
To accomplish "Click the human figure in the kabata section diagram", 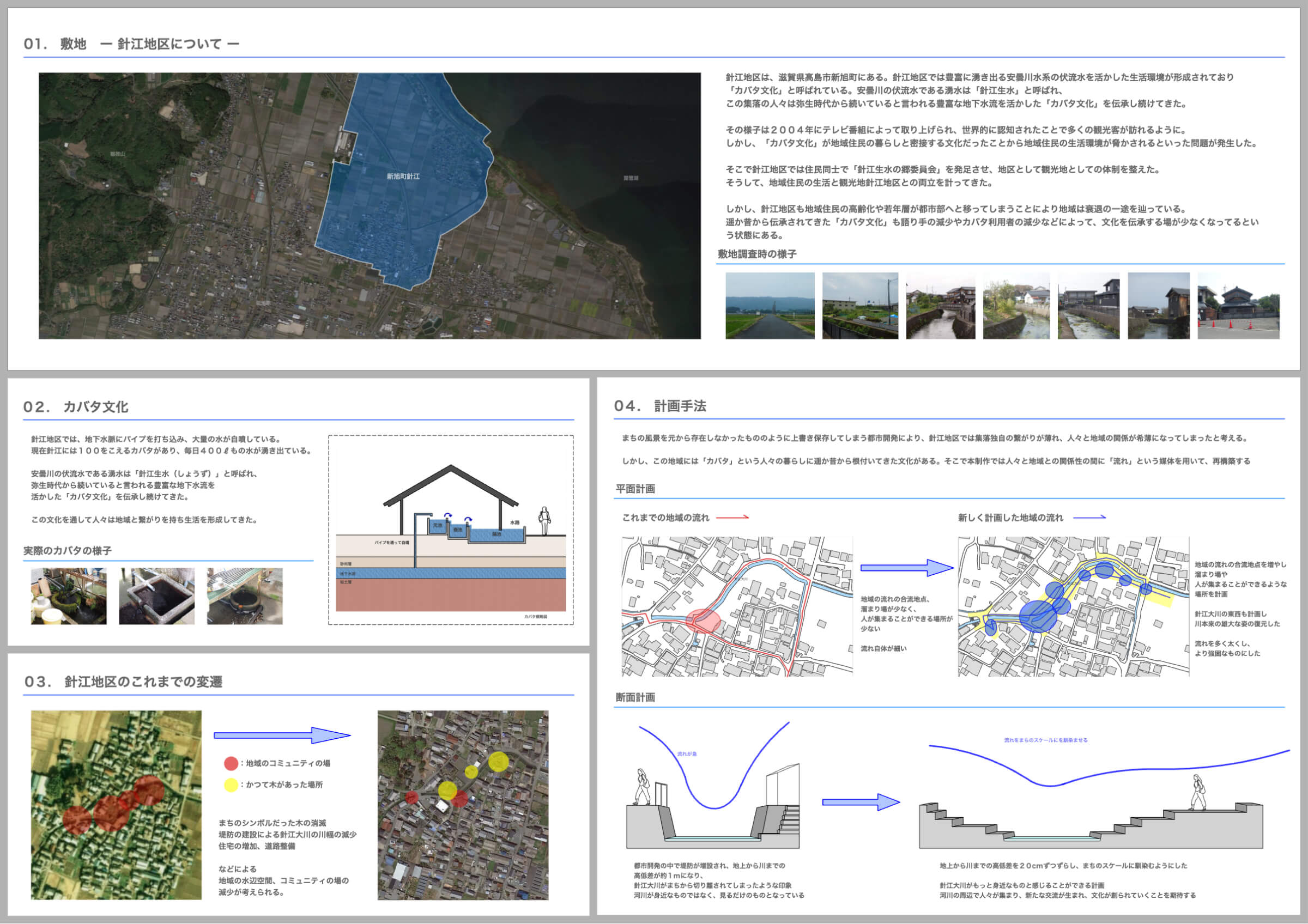I will pyautogui.click(x=544, y=520).
